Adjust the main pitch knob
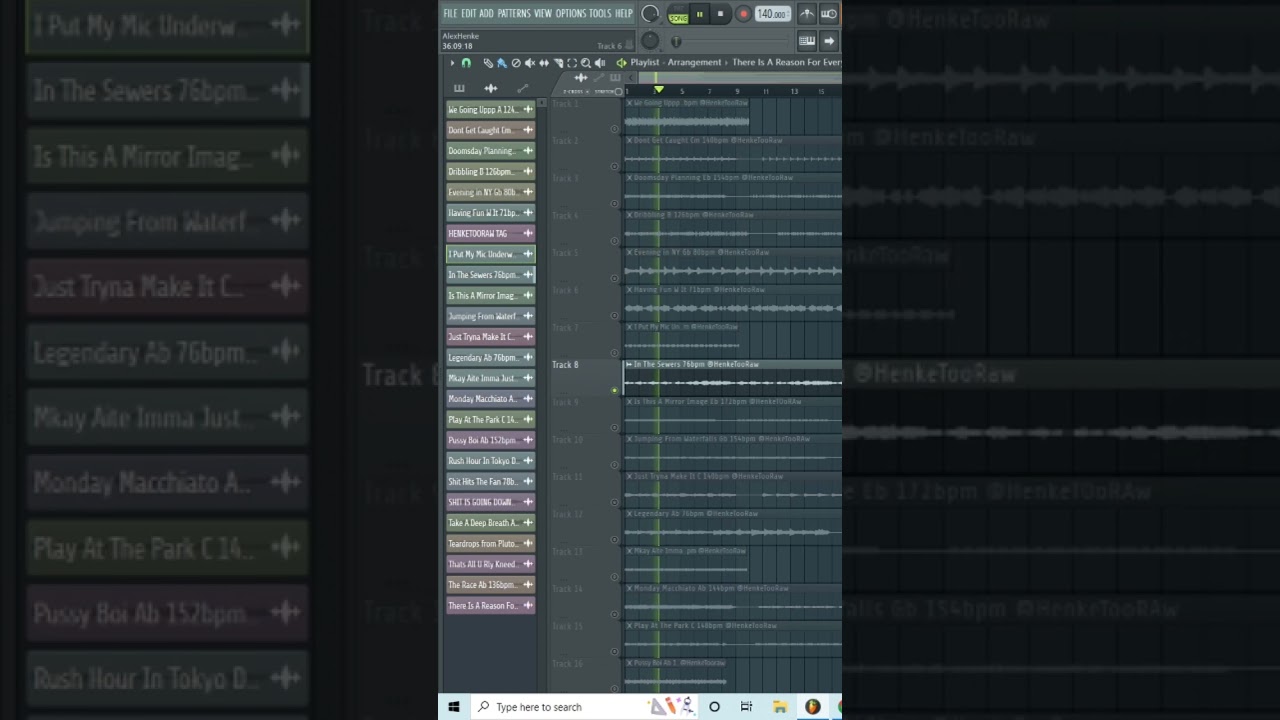This screenshot has width=1280, height=720. [650, 40]
